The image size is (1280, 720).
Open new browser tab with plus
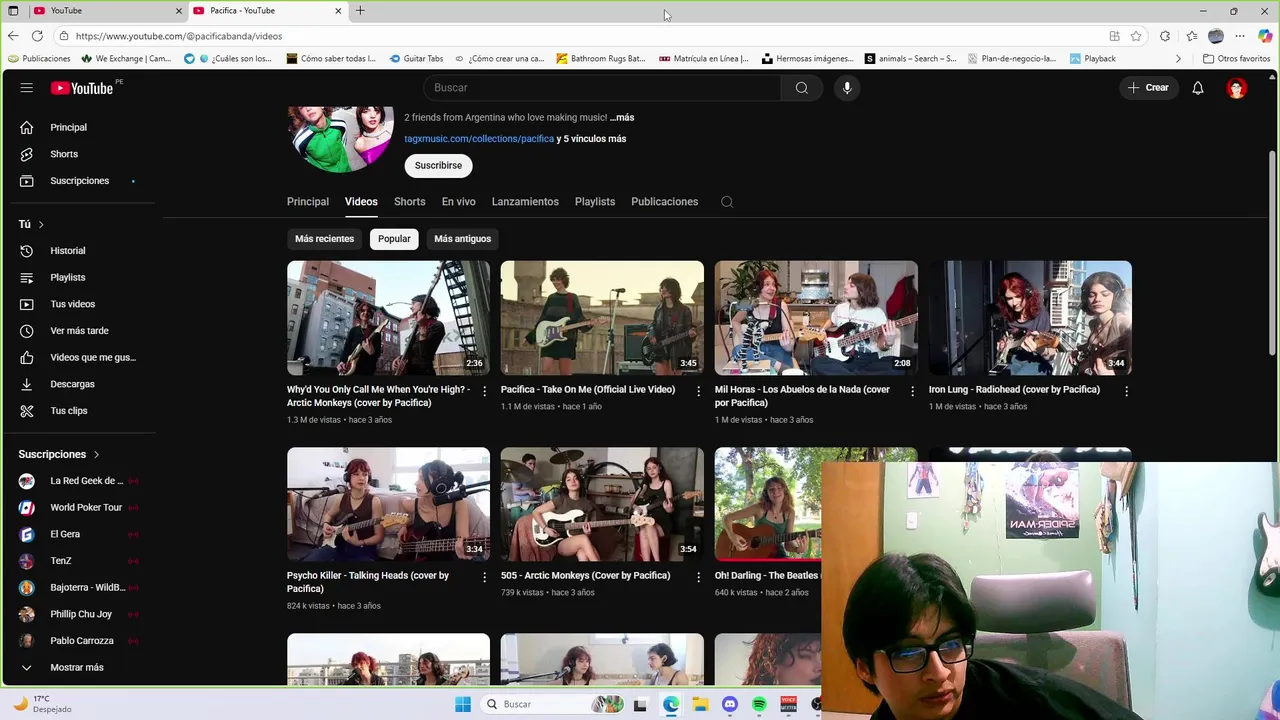click(360, 11)
